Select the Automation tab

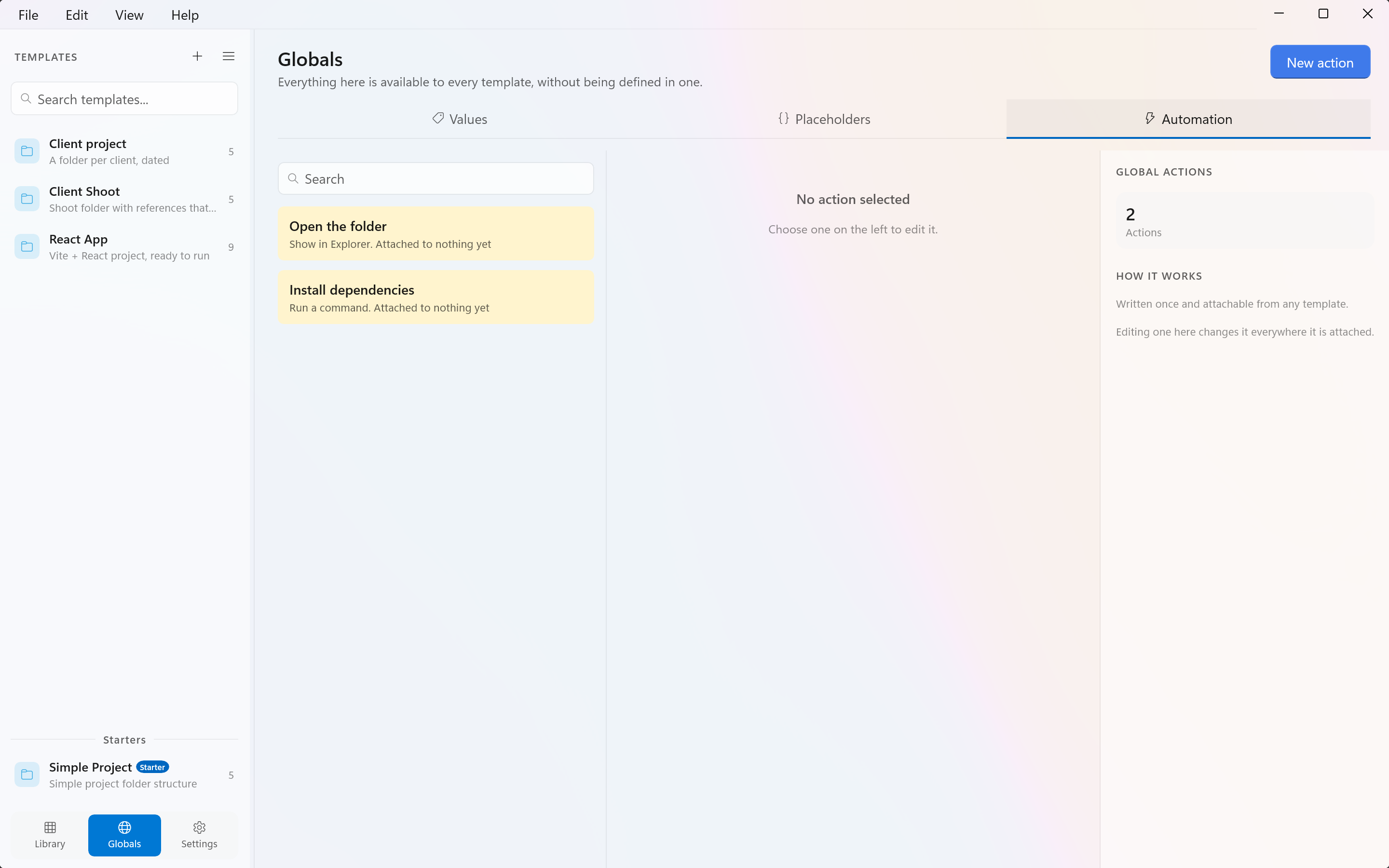(1188, 119)
